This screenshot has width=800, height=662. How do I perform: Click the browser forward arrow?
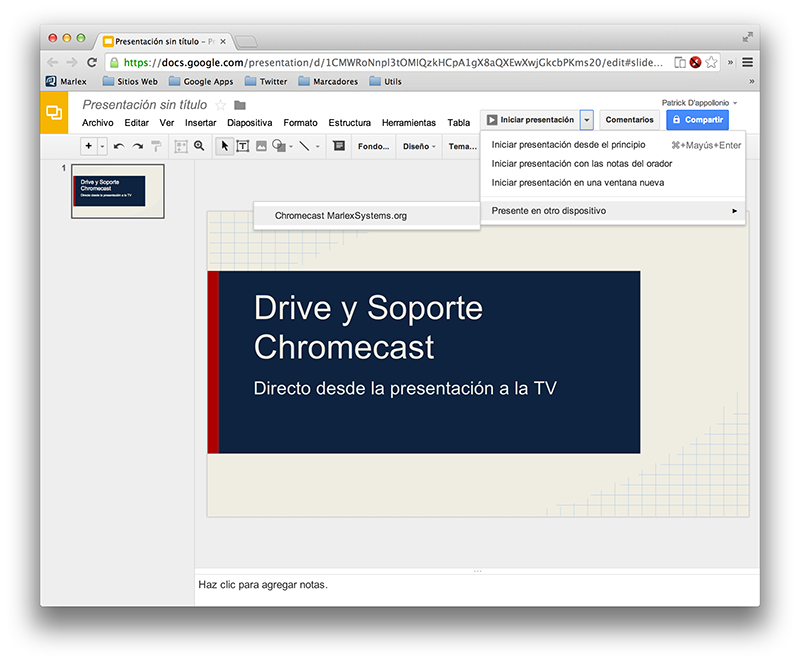tap(72, 62)
